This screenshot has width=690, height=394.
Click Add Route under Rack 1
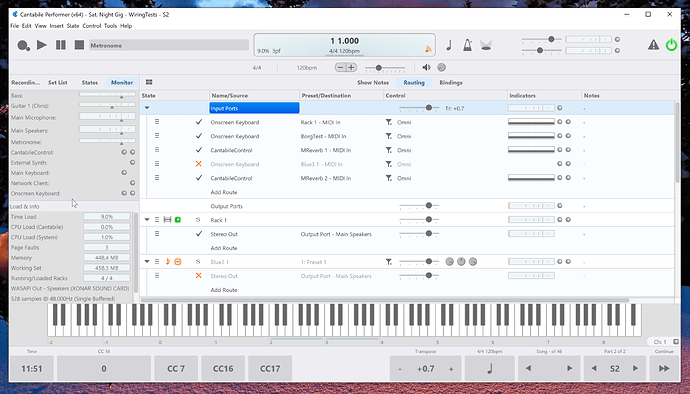click(224, 248)
